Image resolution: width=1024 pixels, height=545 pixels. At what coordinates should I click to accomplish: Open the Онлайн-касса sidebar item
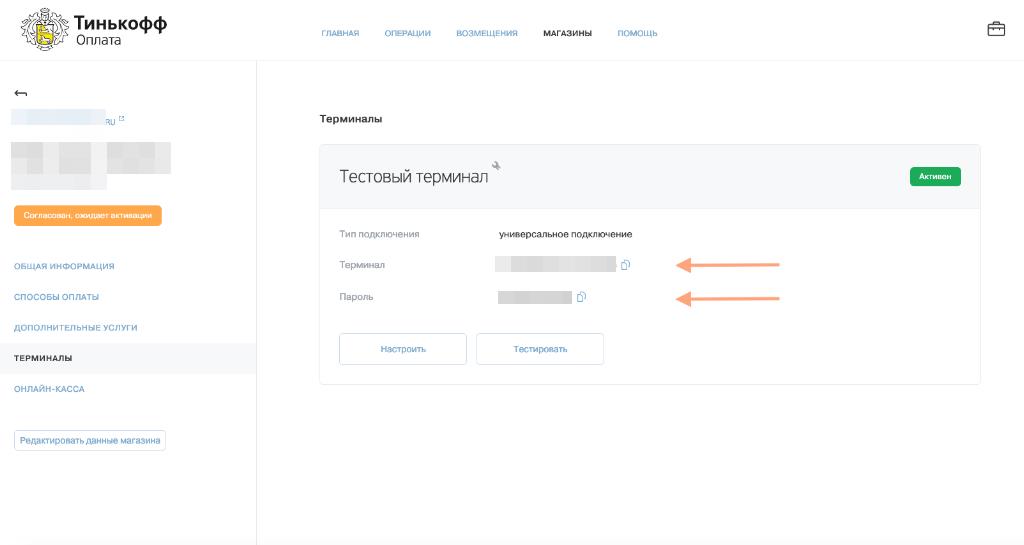49,388
